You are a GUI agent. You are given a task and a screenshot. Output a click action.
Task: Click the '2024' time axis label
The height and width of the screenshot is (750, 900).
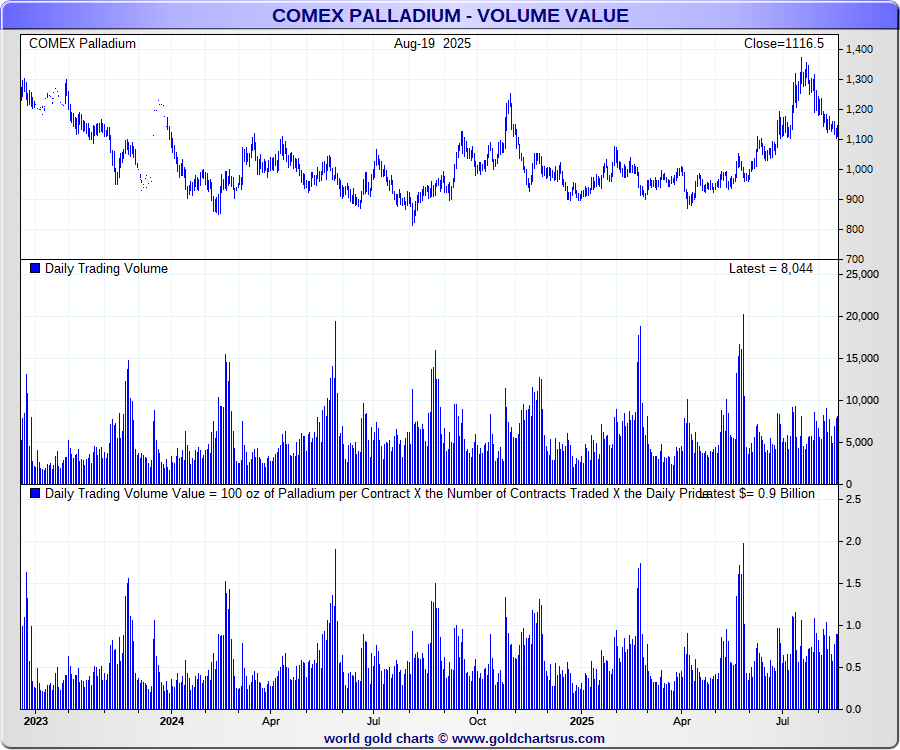click(172, 721)
